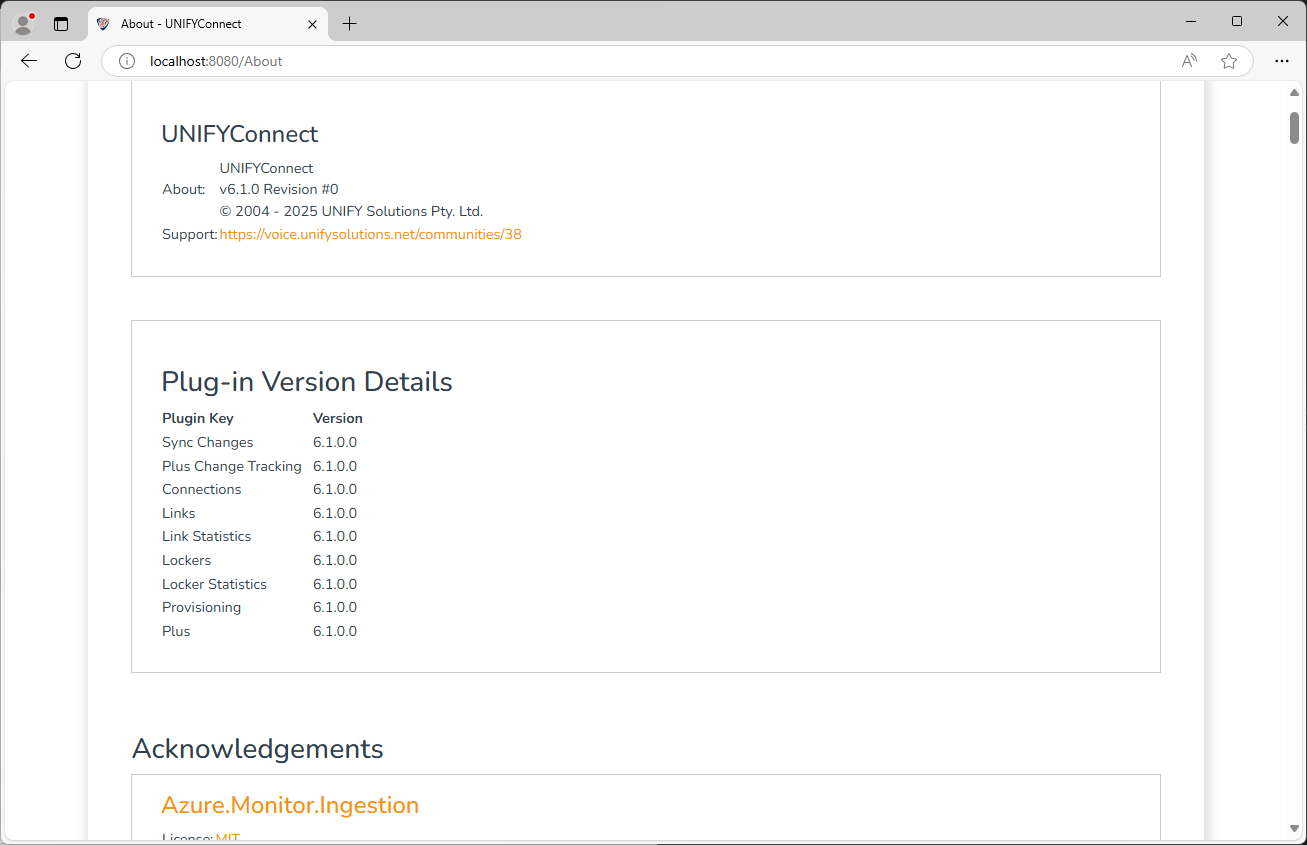The width and height of the screenshot is (1307, 845).
Task: Open the browser Settings and more menu
Action: click(x=1282, y=61)
